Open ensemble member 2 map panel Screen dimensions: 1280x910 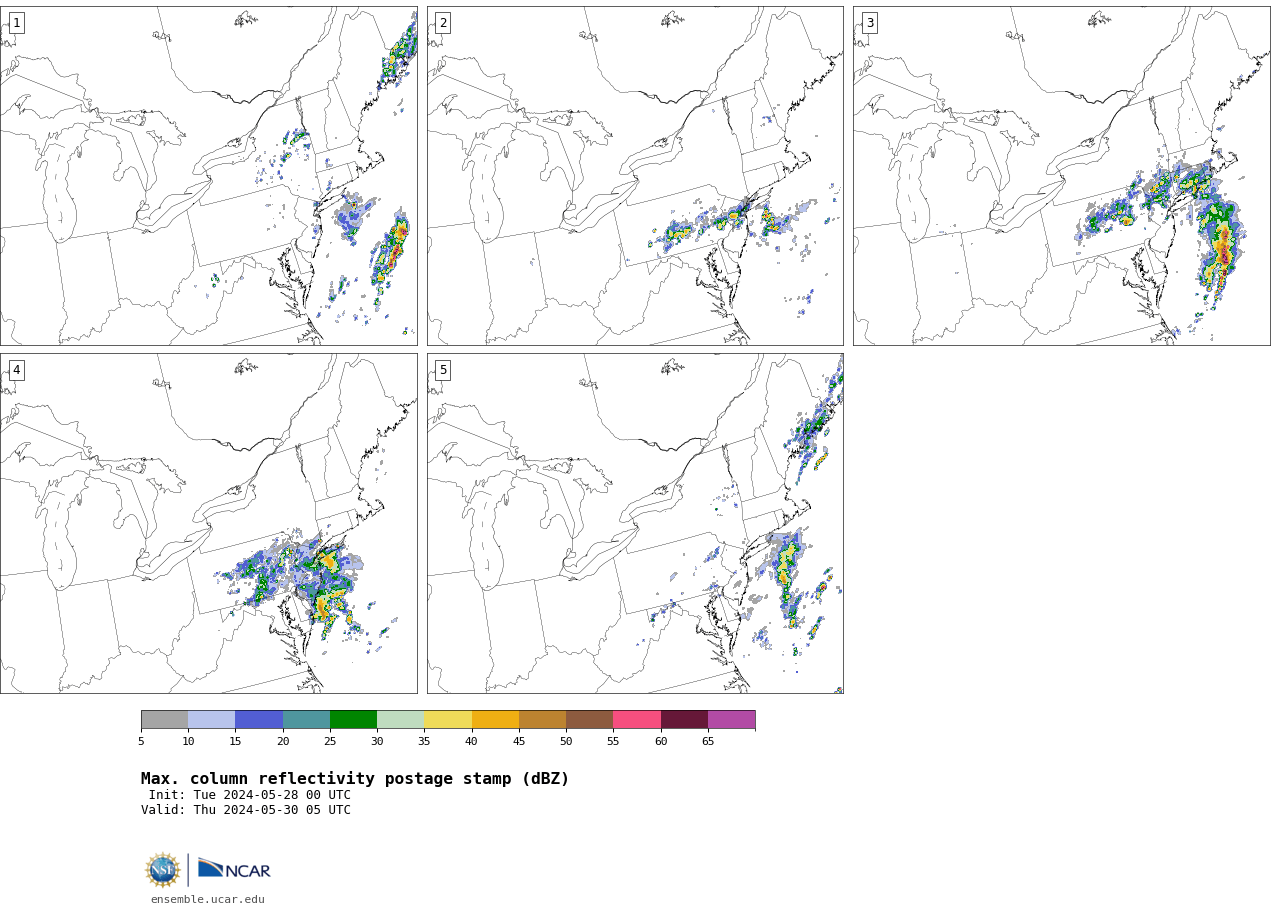coord(635,176)
